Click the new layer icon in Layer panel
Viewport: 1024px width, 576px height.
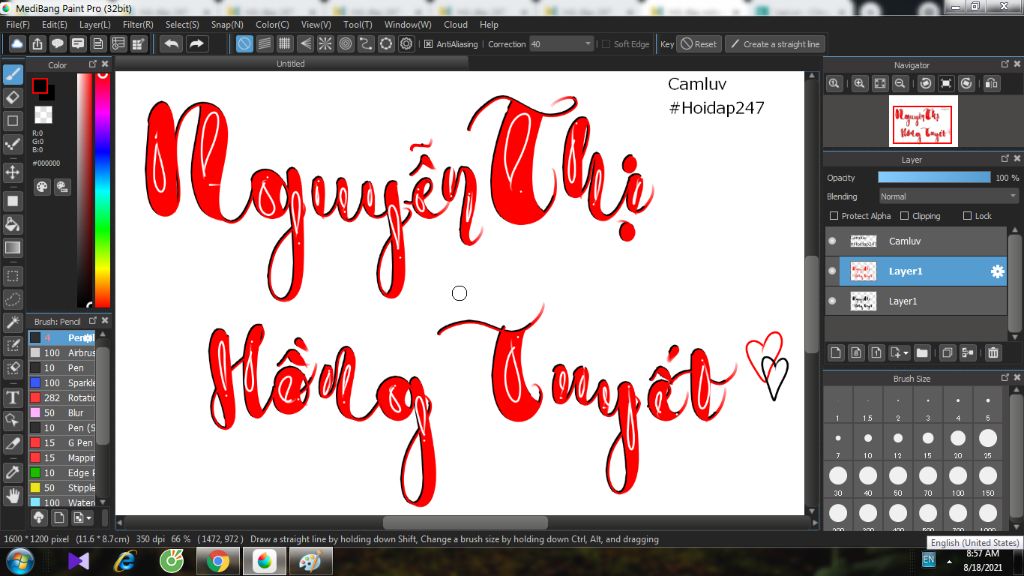(x=836, y=353)
